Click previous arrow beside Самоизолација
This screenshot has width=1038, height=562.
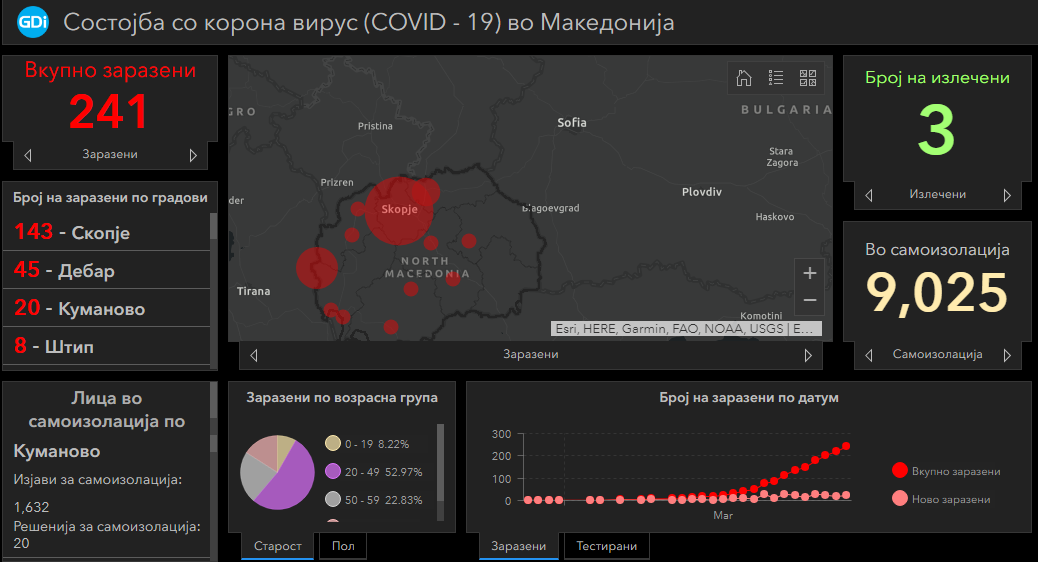pyautogui.click(x=869, y=355)
